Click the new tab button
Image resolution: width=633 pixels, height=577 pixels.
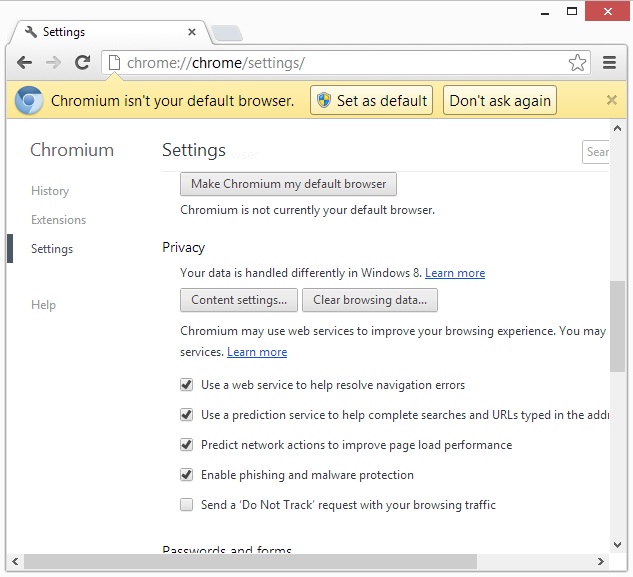click(227, 33)
